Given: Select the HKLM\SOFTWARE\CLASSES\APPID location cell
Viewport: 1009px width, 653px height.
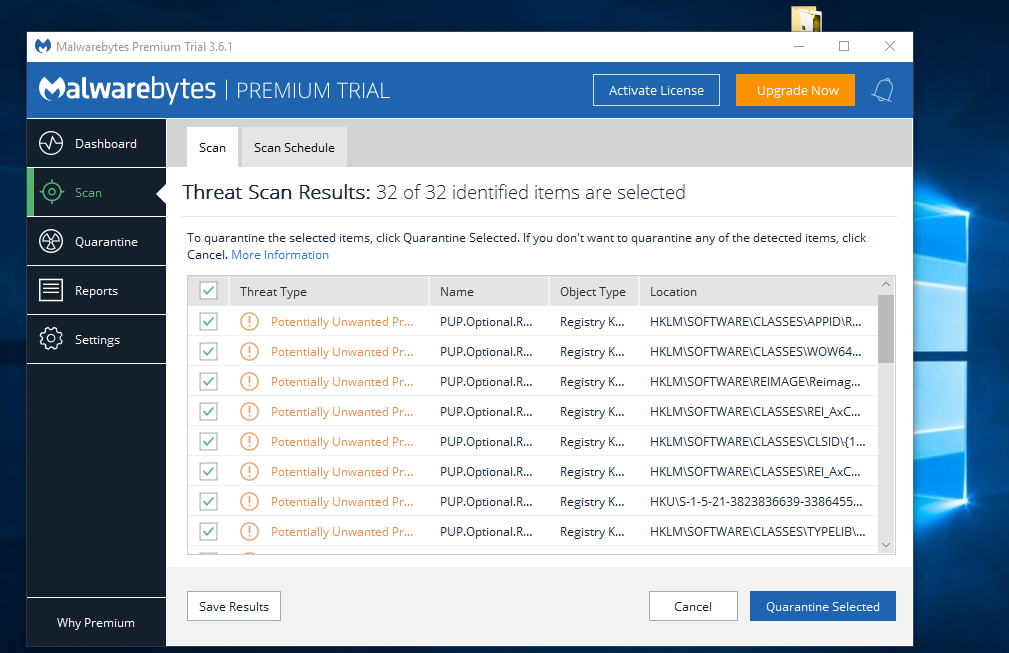Looking at the screenshot, I should (x=755, y=322).
